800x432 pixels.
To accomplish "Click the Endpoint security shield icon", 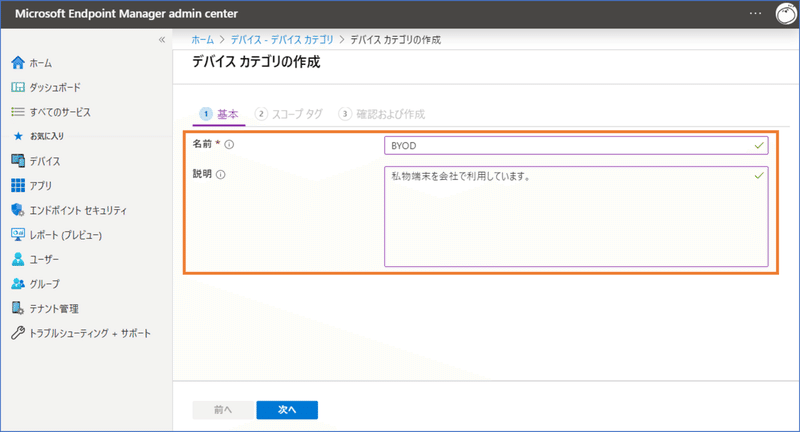I will (18, 210).
